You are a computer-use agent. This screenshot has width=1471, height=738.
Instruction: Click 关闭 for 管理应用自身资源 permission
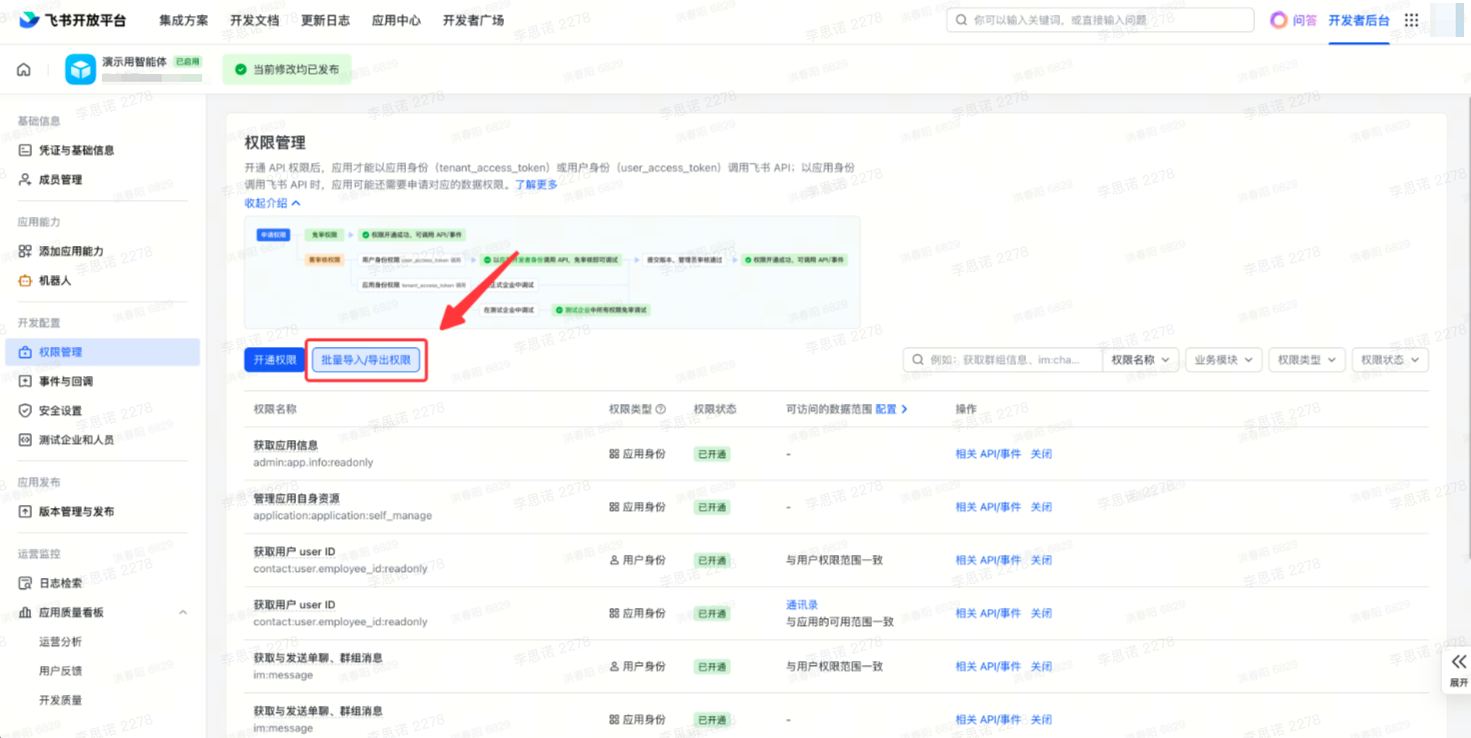coord(1041,507)
